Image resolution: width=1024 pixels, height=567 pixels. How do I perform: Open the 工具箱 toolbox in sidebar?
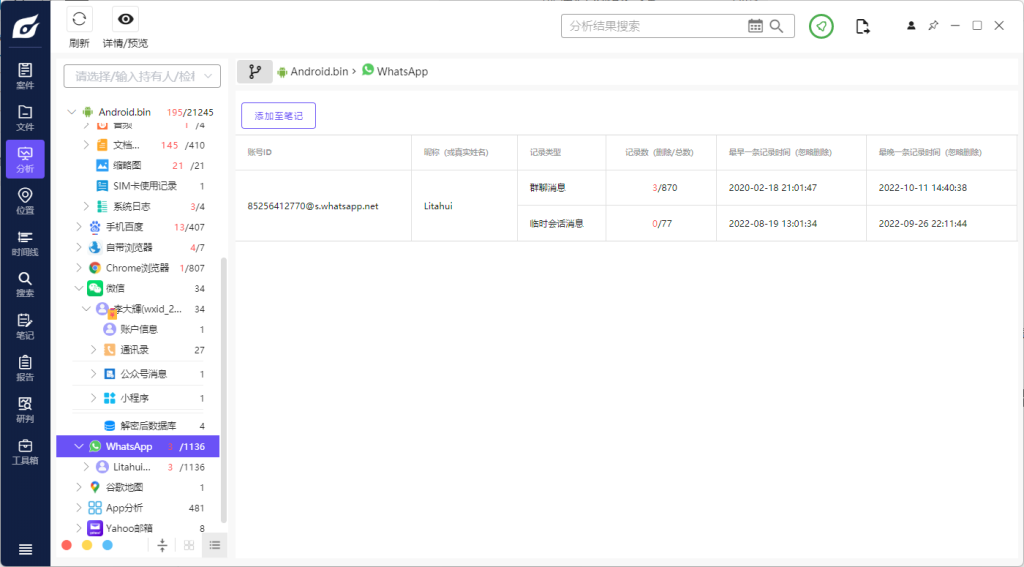[25, 452]
